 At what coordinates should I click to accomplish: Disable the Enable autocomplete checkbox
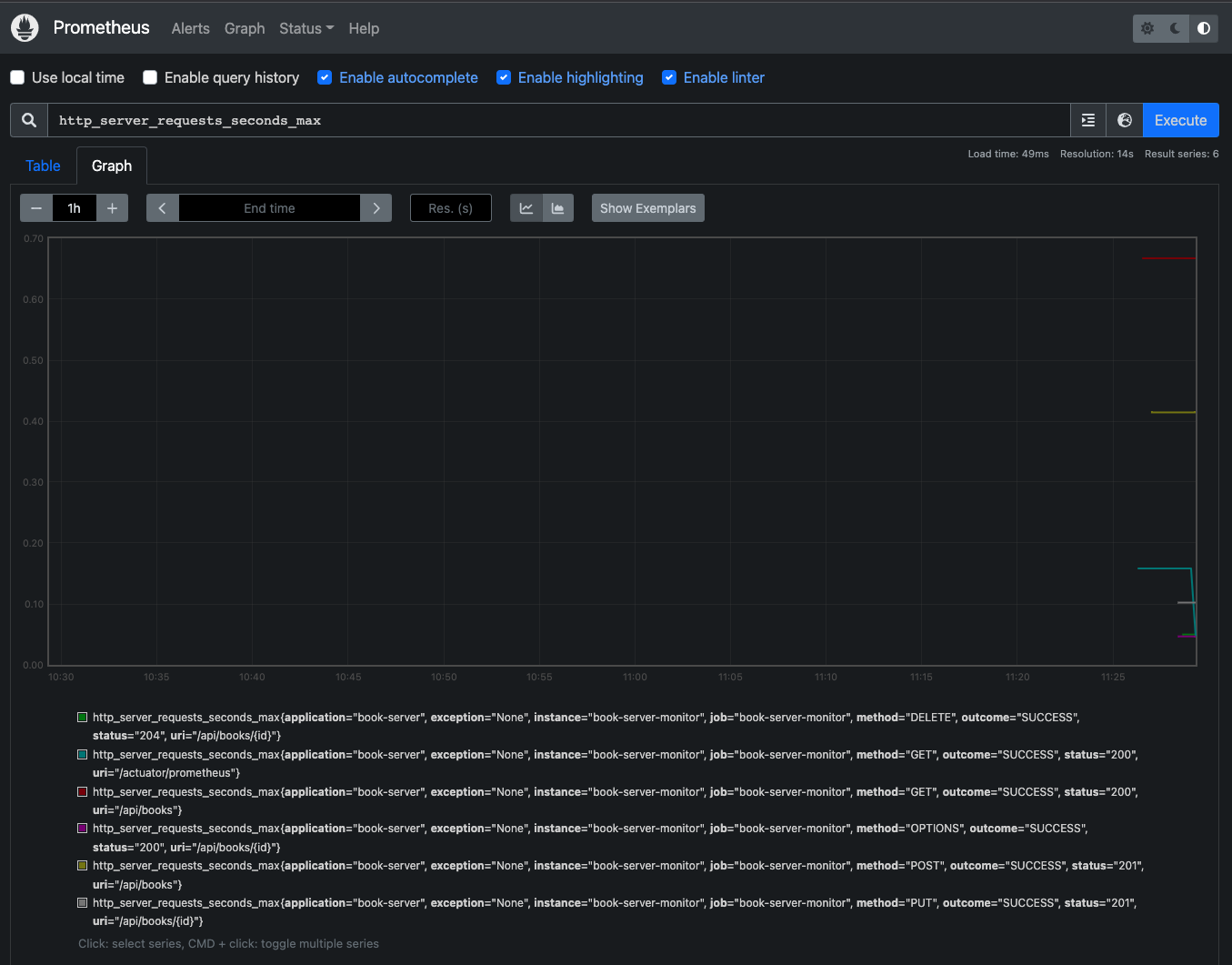(325, 77)
